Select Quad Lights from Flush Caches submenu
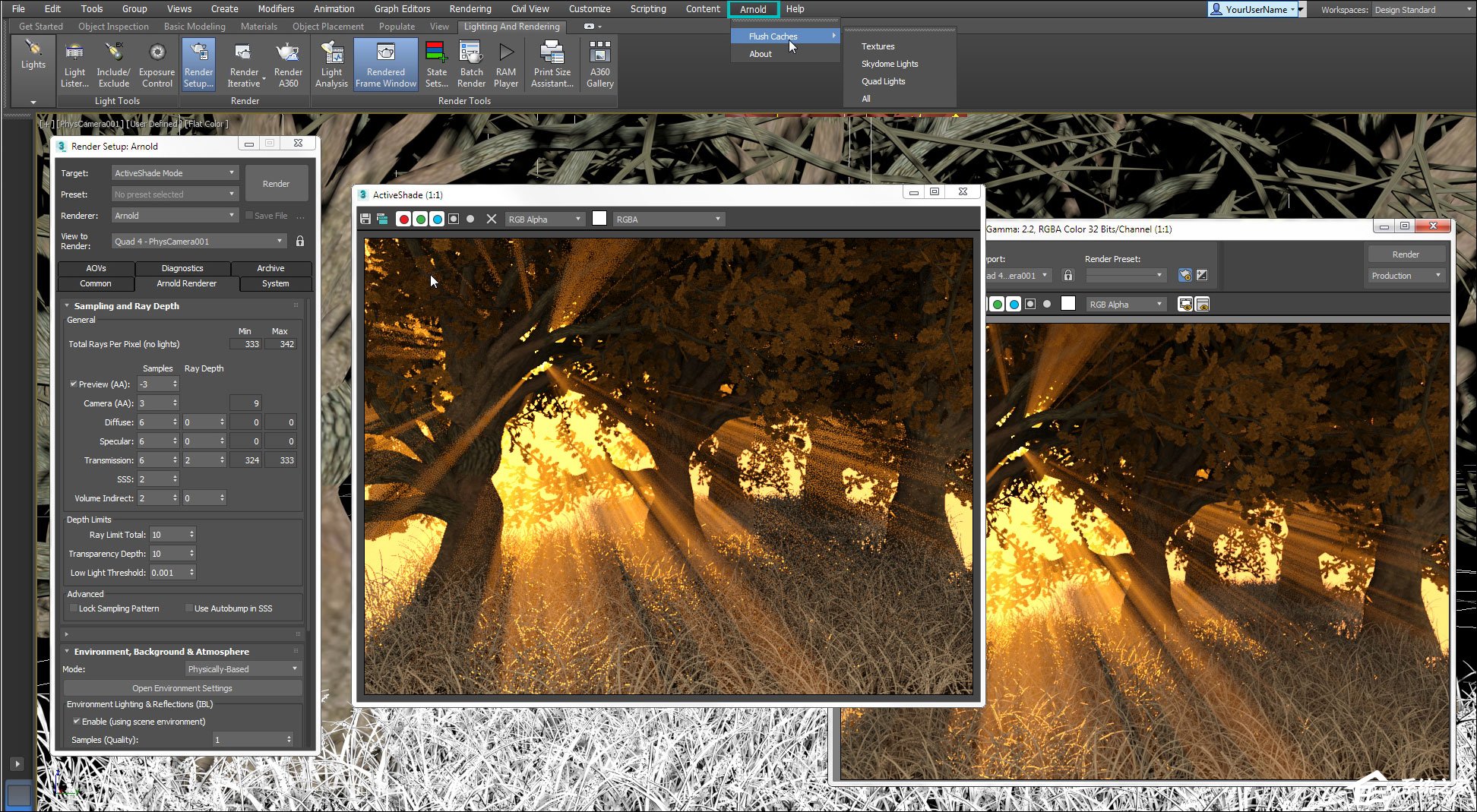Screen dimensions: 1477x812 (x=883, y=81)
